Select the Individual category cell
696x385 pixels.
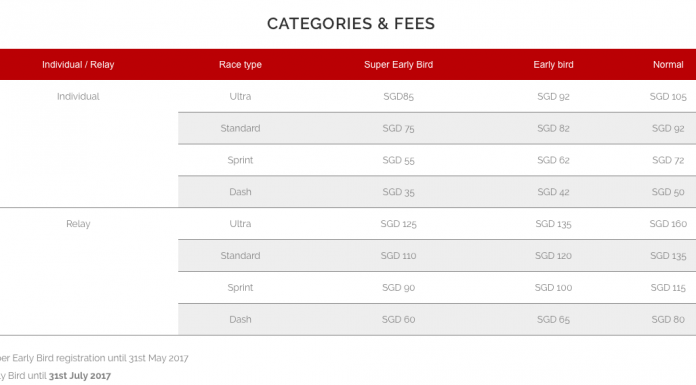click(x=78, y=96)
